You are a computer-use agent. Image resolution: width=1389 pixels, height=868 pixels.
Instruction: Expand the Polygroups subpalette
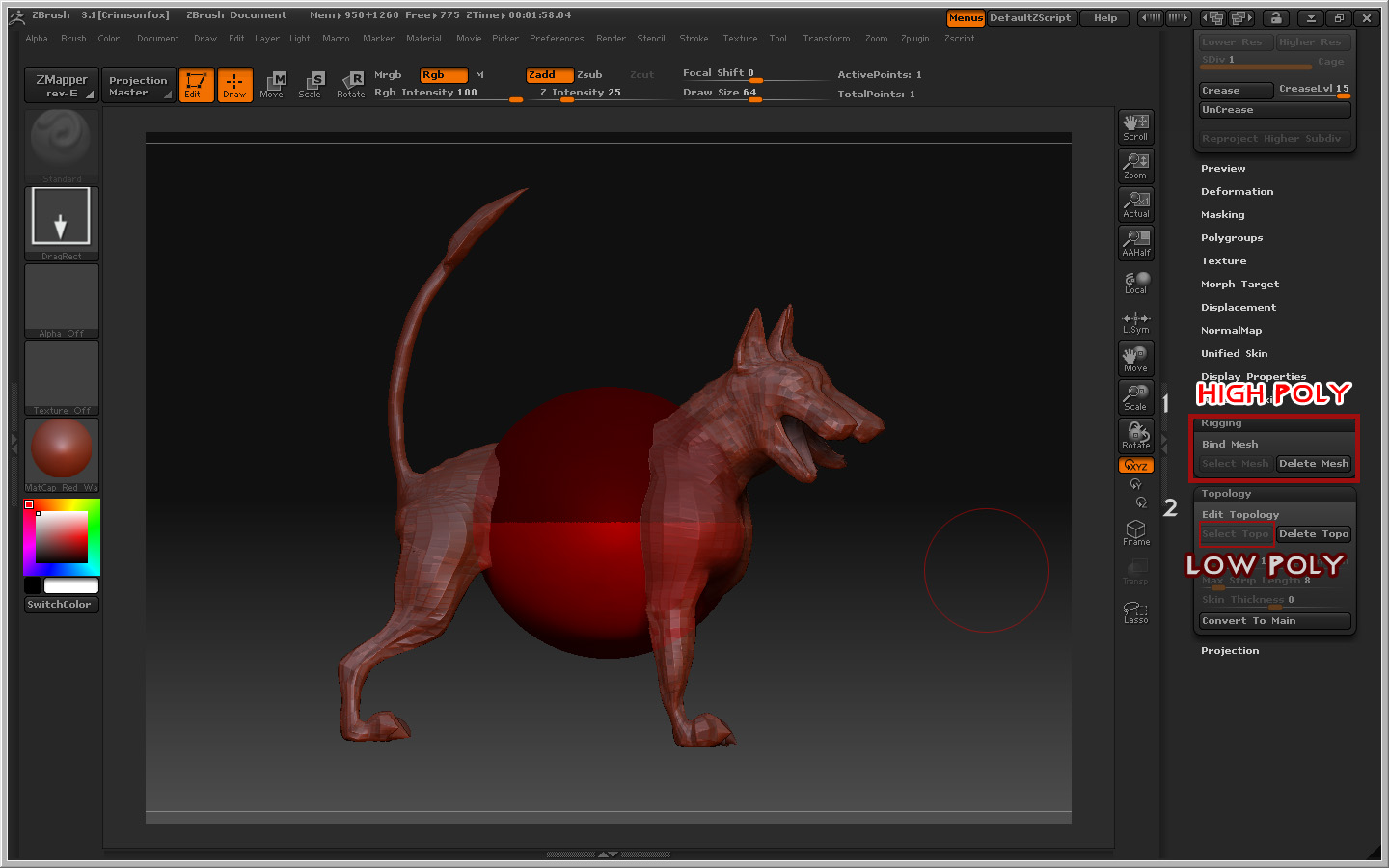click(x=1231, y=238)
